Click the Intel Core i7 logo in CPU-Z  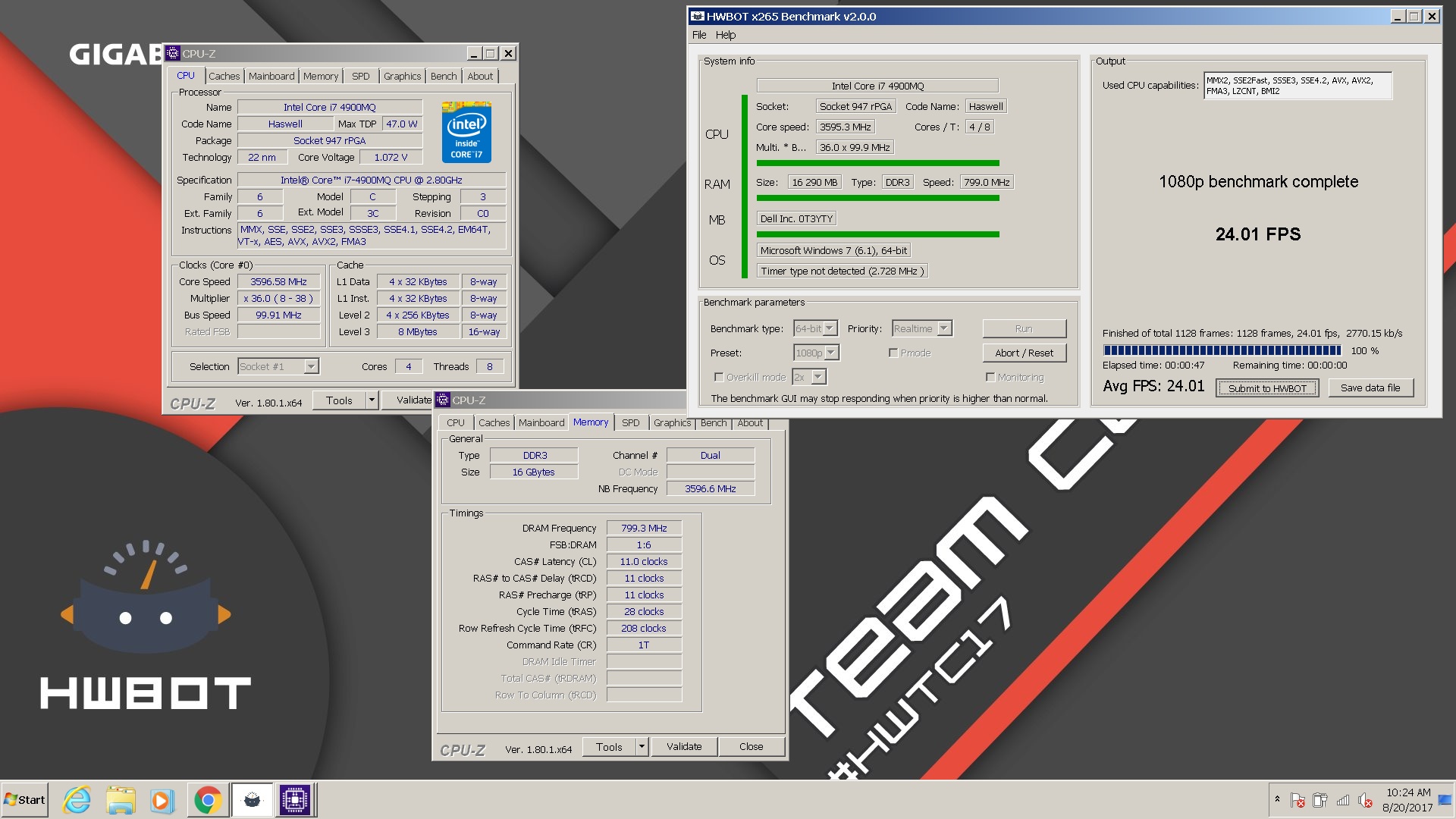(466, 132)
